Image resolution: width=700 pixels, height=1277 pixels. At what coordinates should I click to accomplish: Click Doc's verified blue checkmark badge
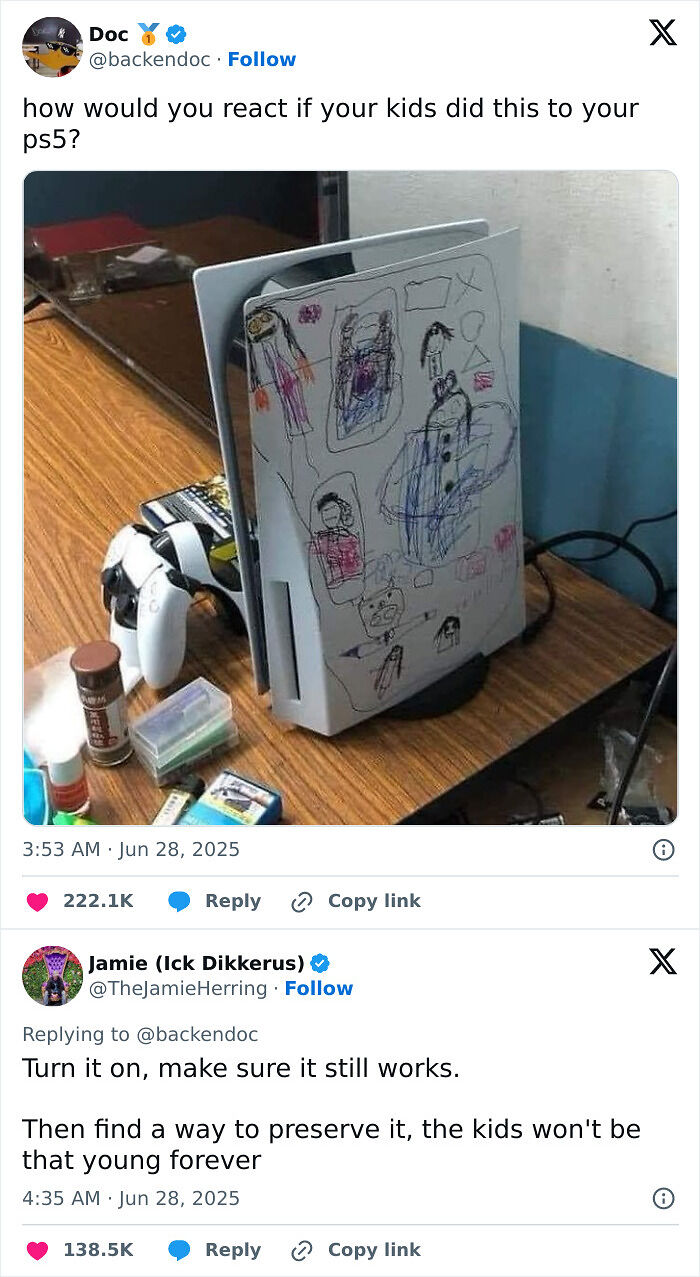[x=176, y=34]
